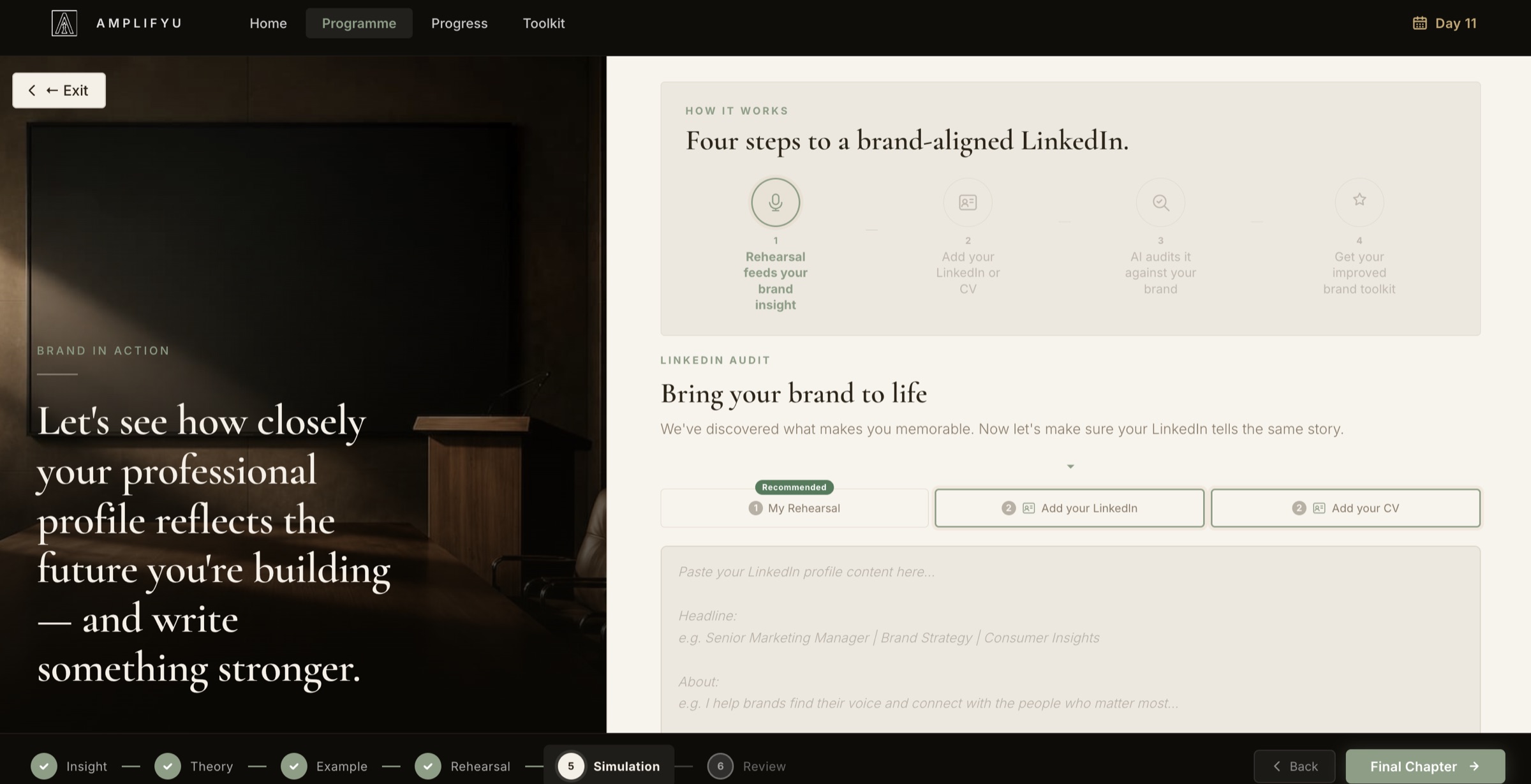Select the My Rehearsal tab
Viewport: 1531px width, 784px height.
(794, 508)
